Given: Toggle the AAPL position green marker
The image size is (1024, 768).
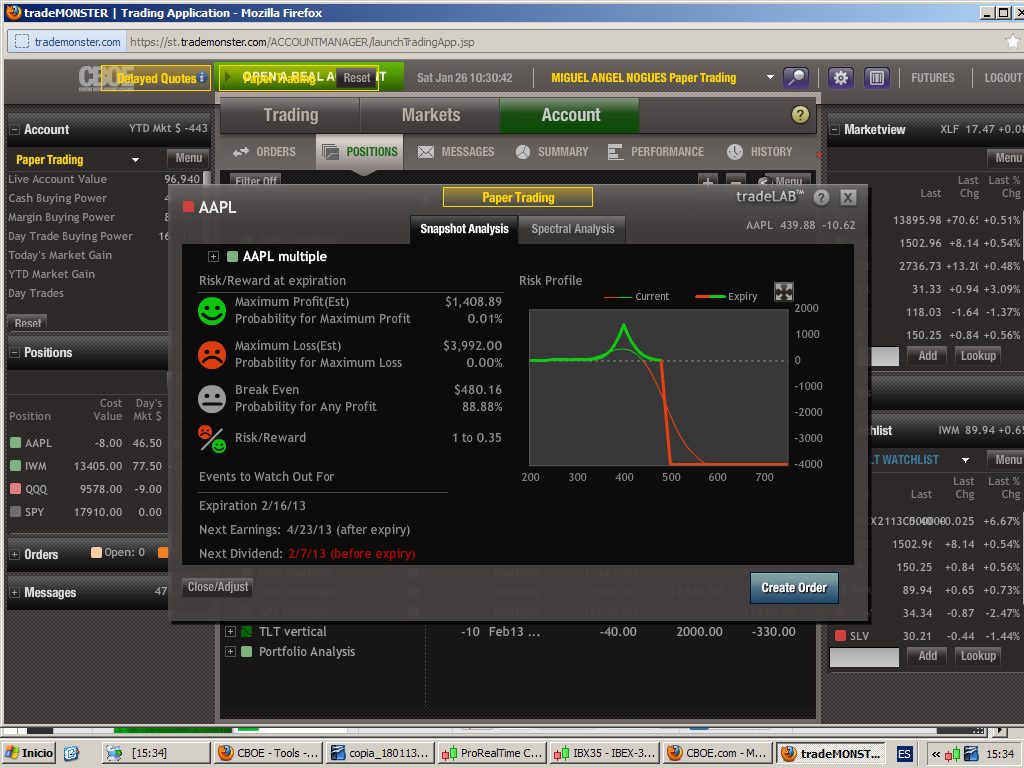Looking at the screenshot, I should tap(16, 443).
